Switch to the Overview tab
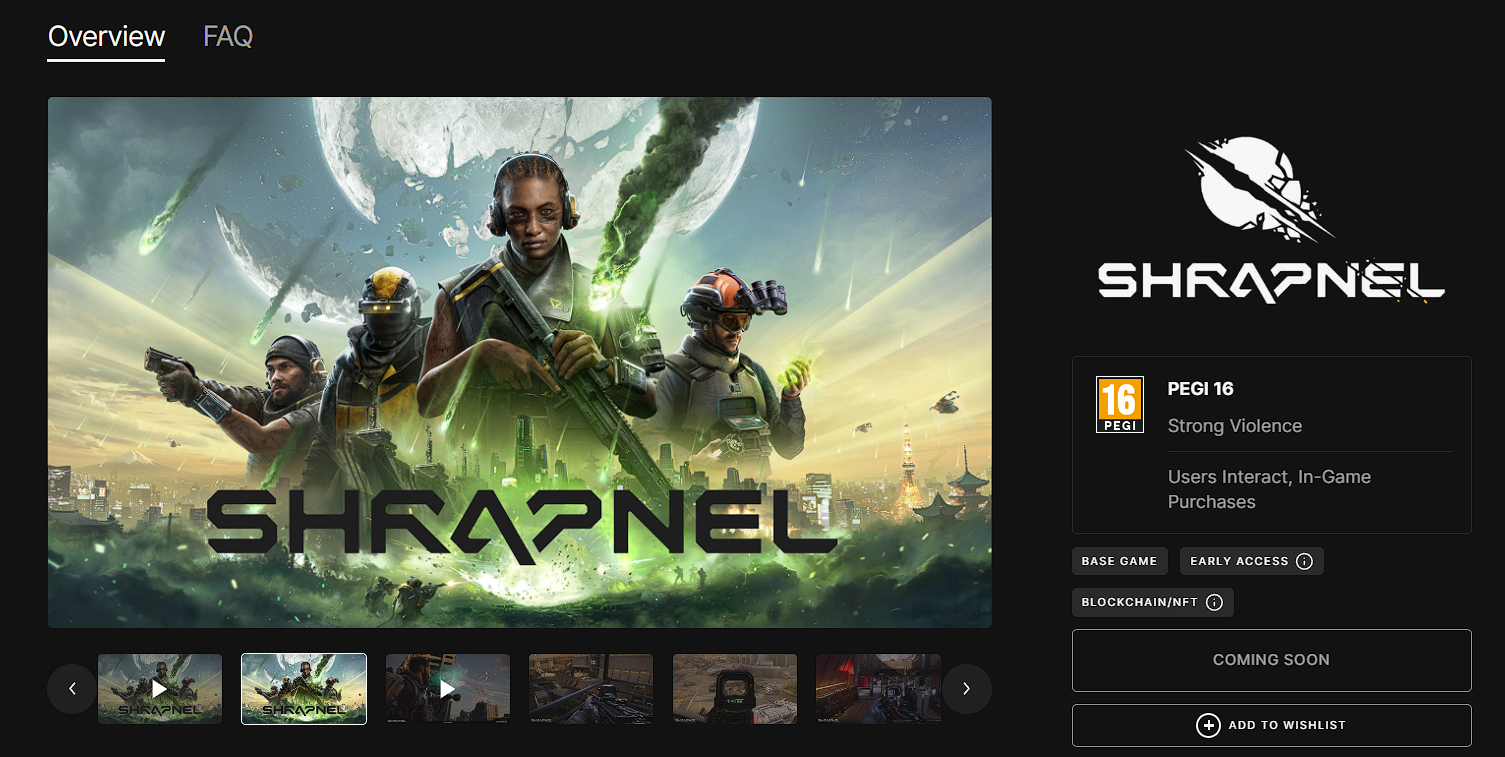This screenshot has width=1505, height=757. tap(106, 37)
